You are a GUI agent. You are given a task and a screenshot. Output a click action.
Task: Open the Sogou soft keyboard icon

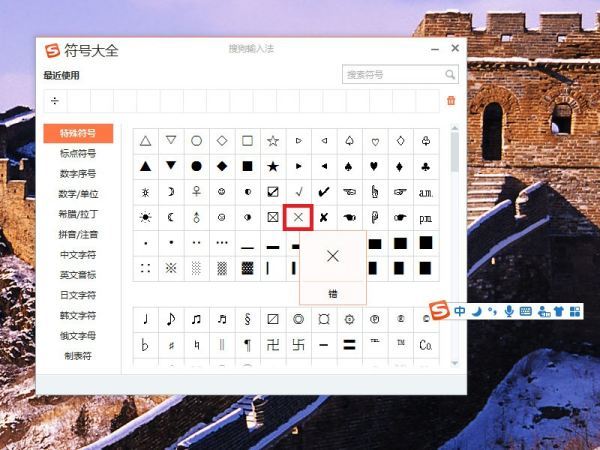click(527, 311)
